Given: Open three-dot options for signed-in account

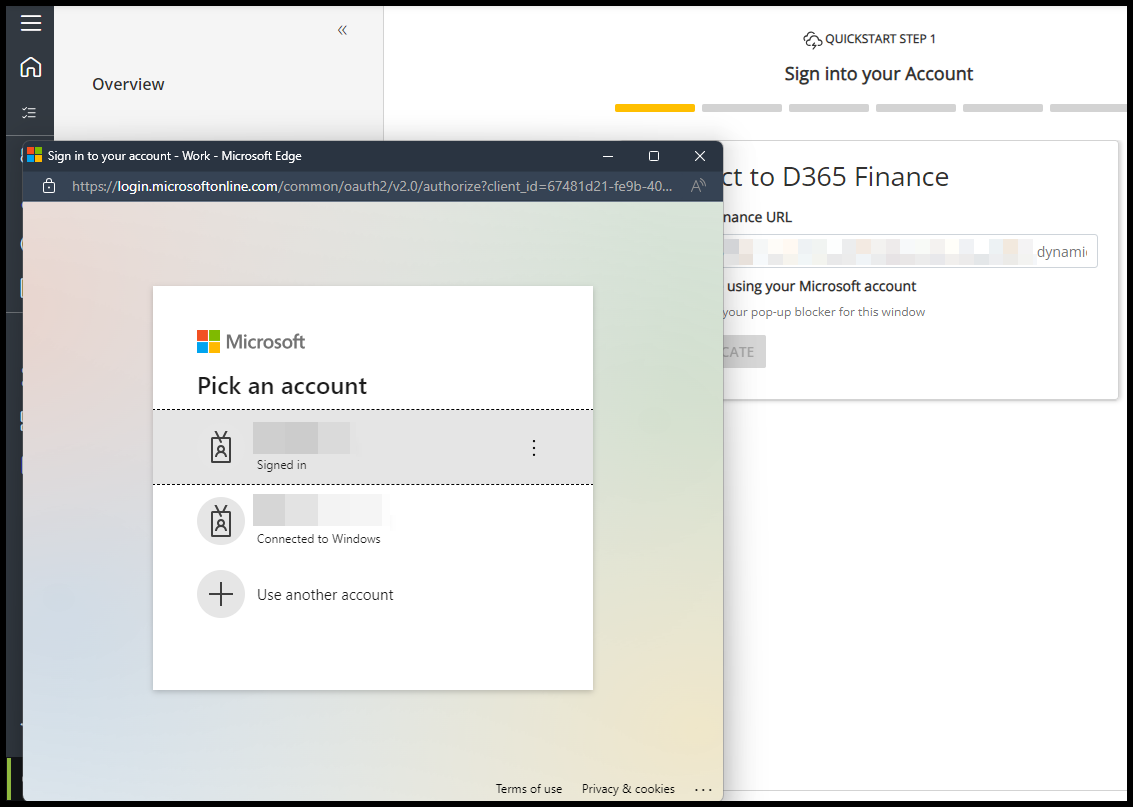Looking at the screenshot, I should click(x=533, y=448).
